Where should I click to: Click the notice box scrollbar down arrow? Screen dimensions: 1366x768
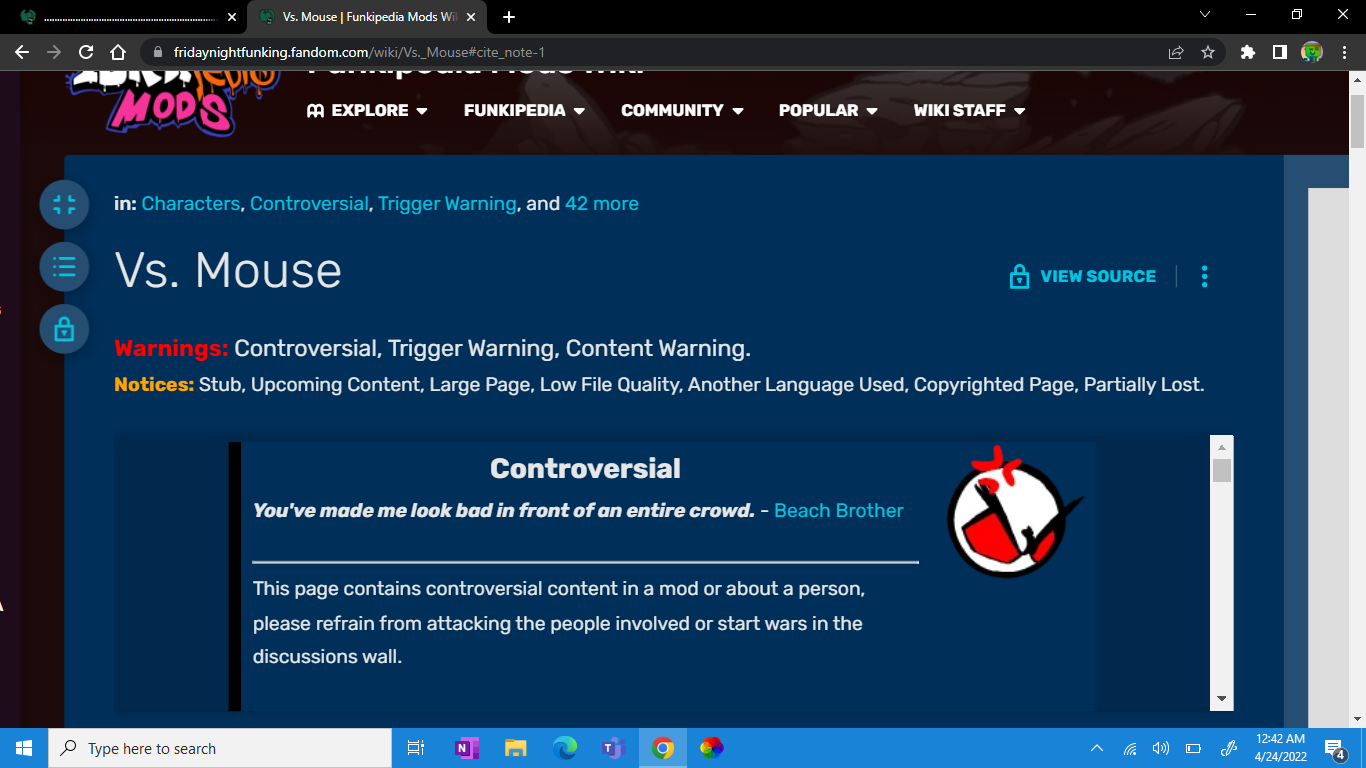point(1222,699)
